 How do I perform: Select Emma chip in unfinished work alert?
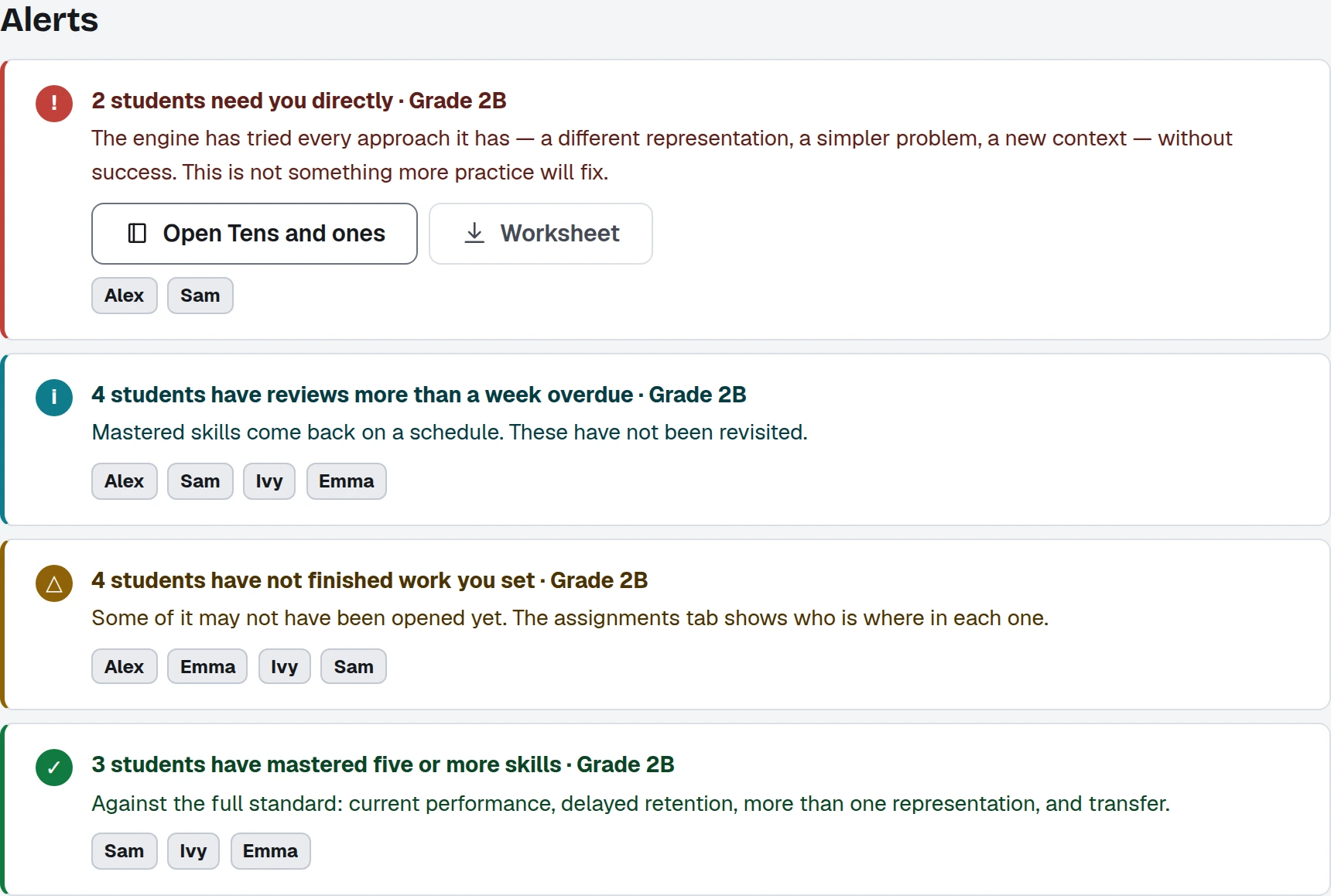coord(207,666)
